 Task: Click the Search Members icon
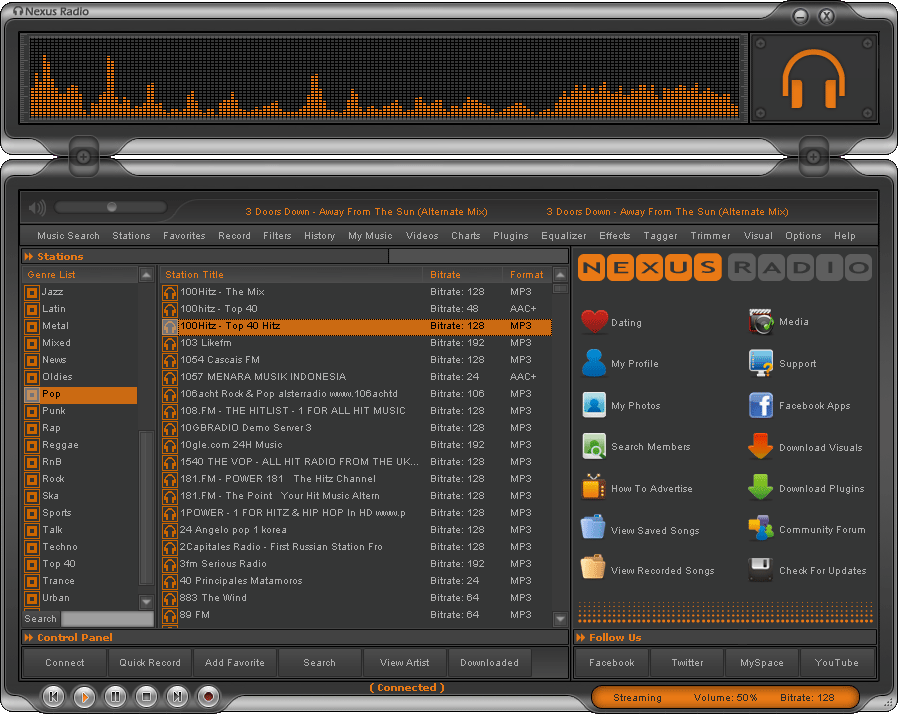click(594, 446)
